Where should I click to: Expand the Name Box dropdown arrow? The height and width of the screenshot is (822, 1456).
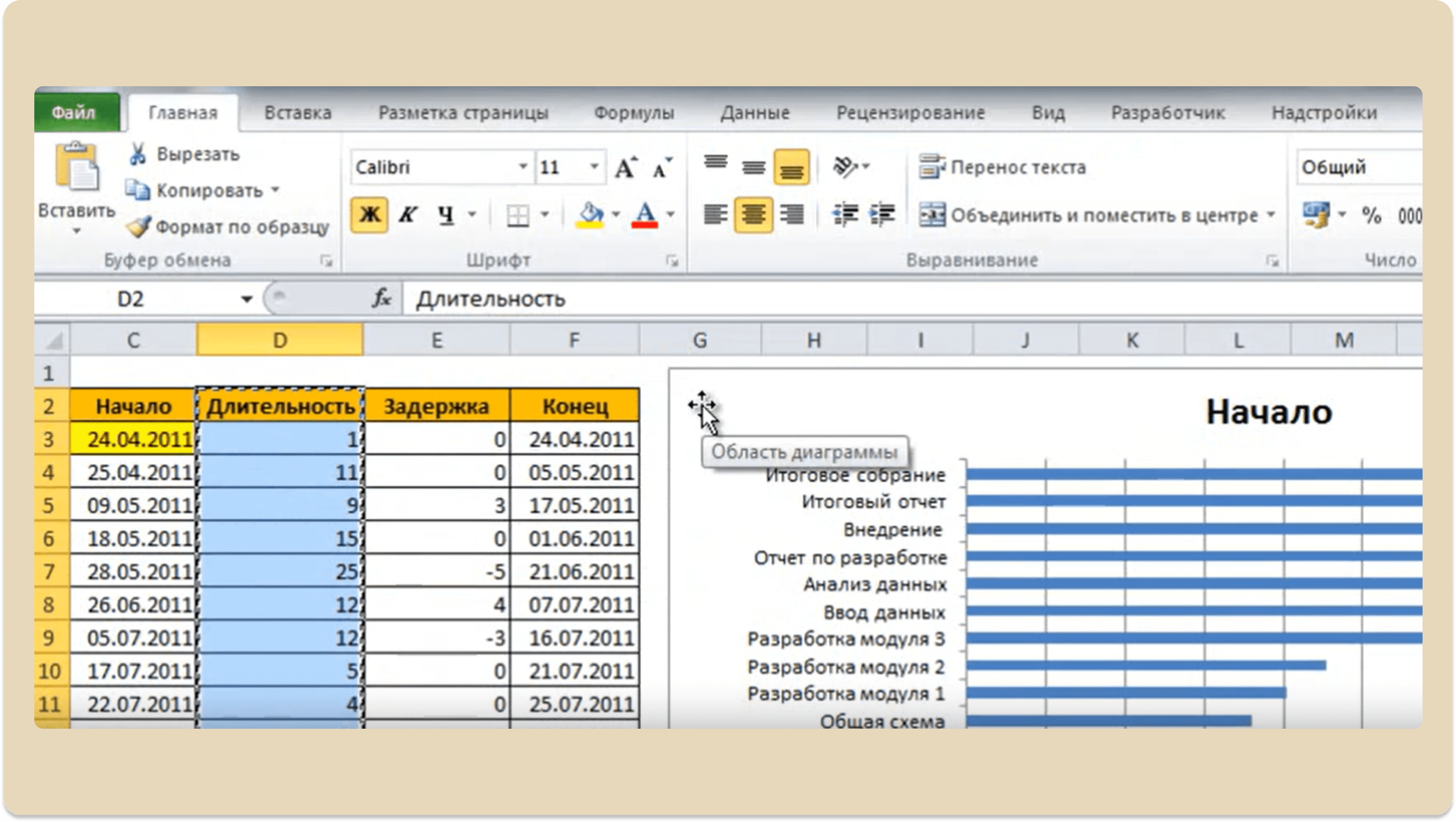[x=246, y=298]
